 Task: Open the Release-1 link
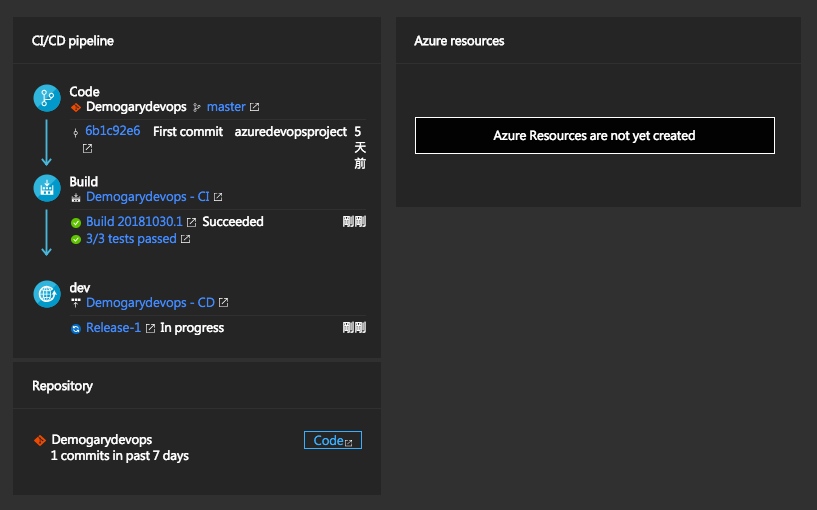(113, 328)
